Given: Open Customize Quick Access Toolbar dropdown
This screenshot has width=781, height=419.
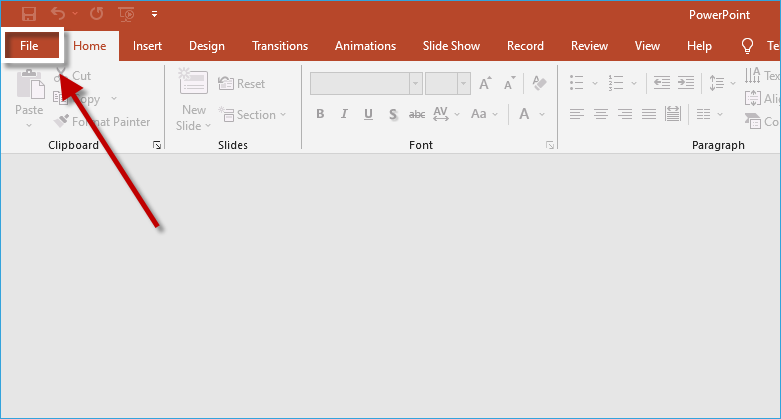Looking at the screenshot, I should click(154, 14).
